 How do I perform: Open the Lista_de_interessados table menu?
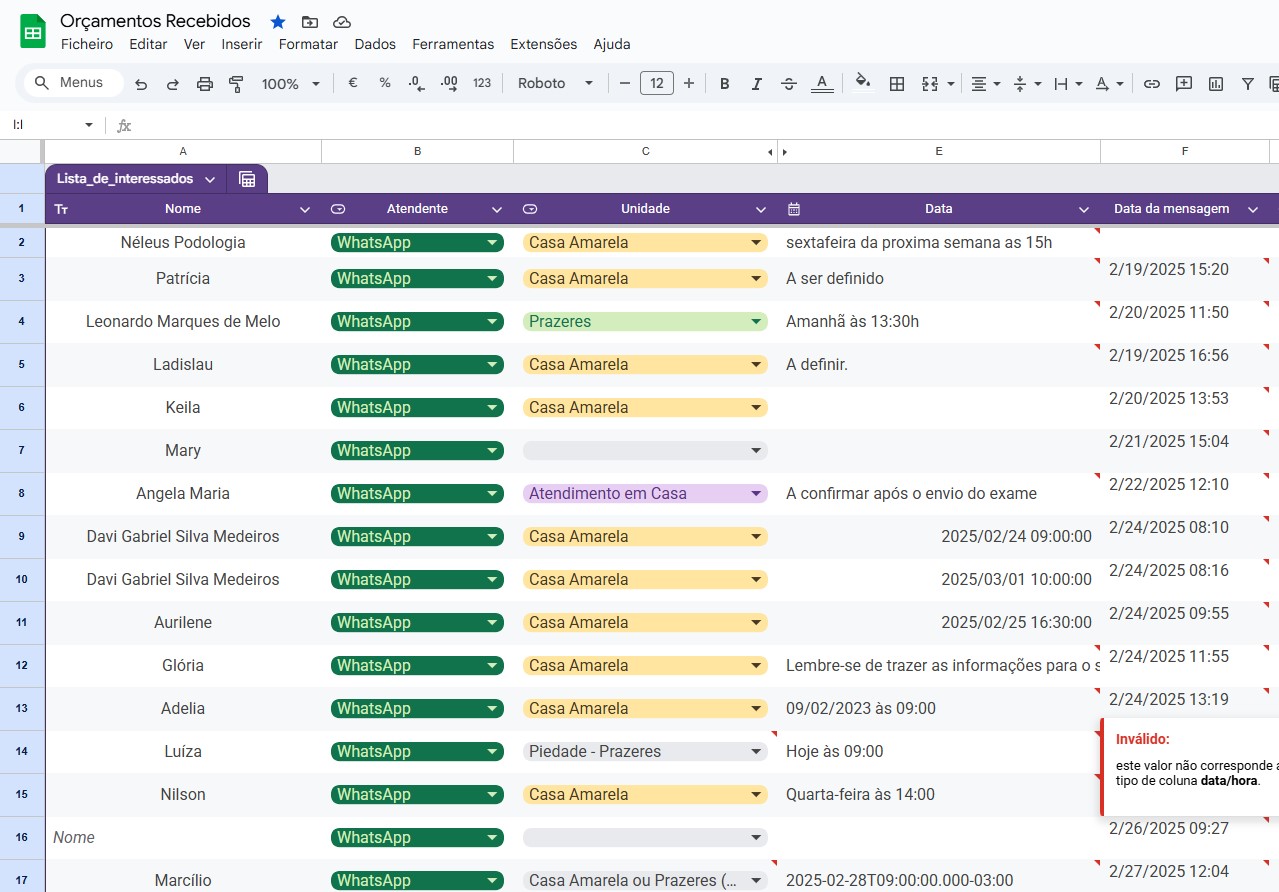[x=210, y=179]
